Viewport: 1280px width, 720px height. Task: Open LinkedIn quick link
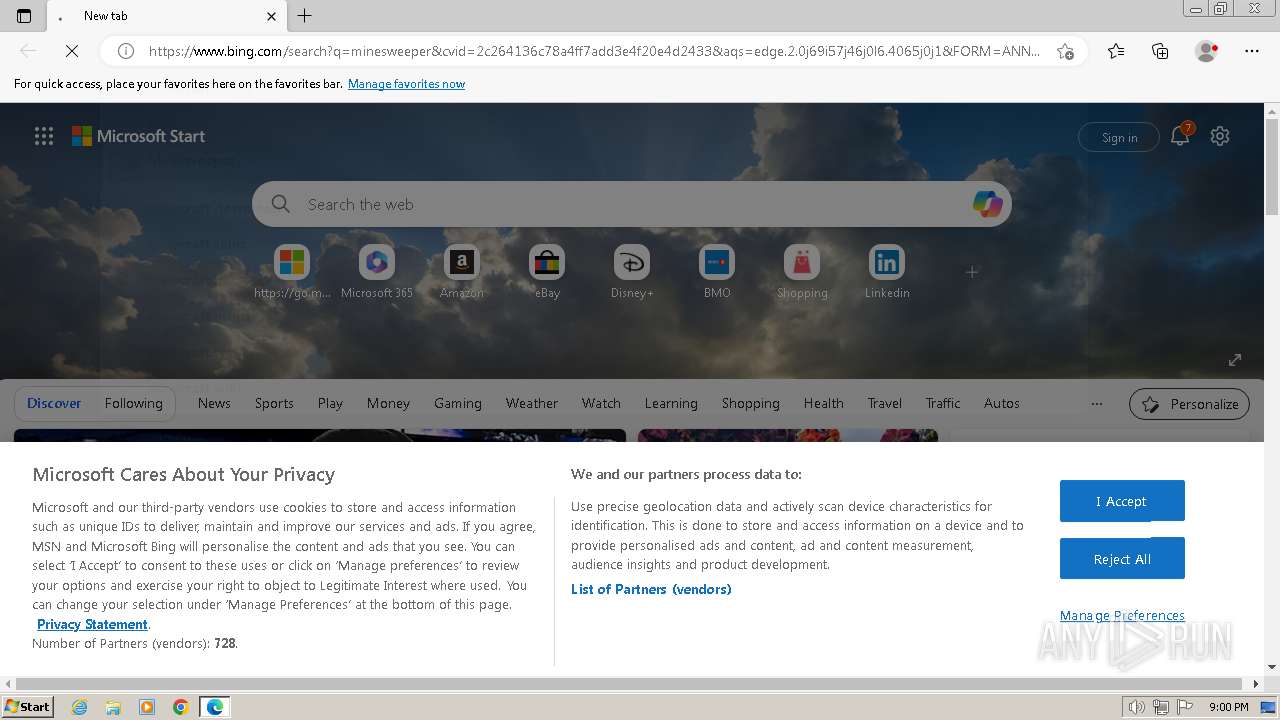click(887, 272)
